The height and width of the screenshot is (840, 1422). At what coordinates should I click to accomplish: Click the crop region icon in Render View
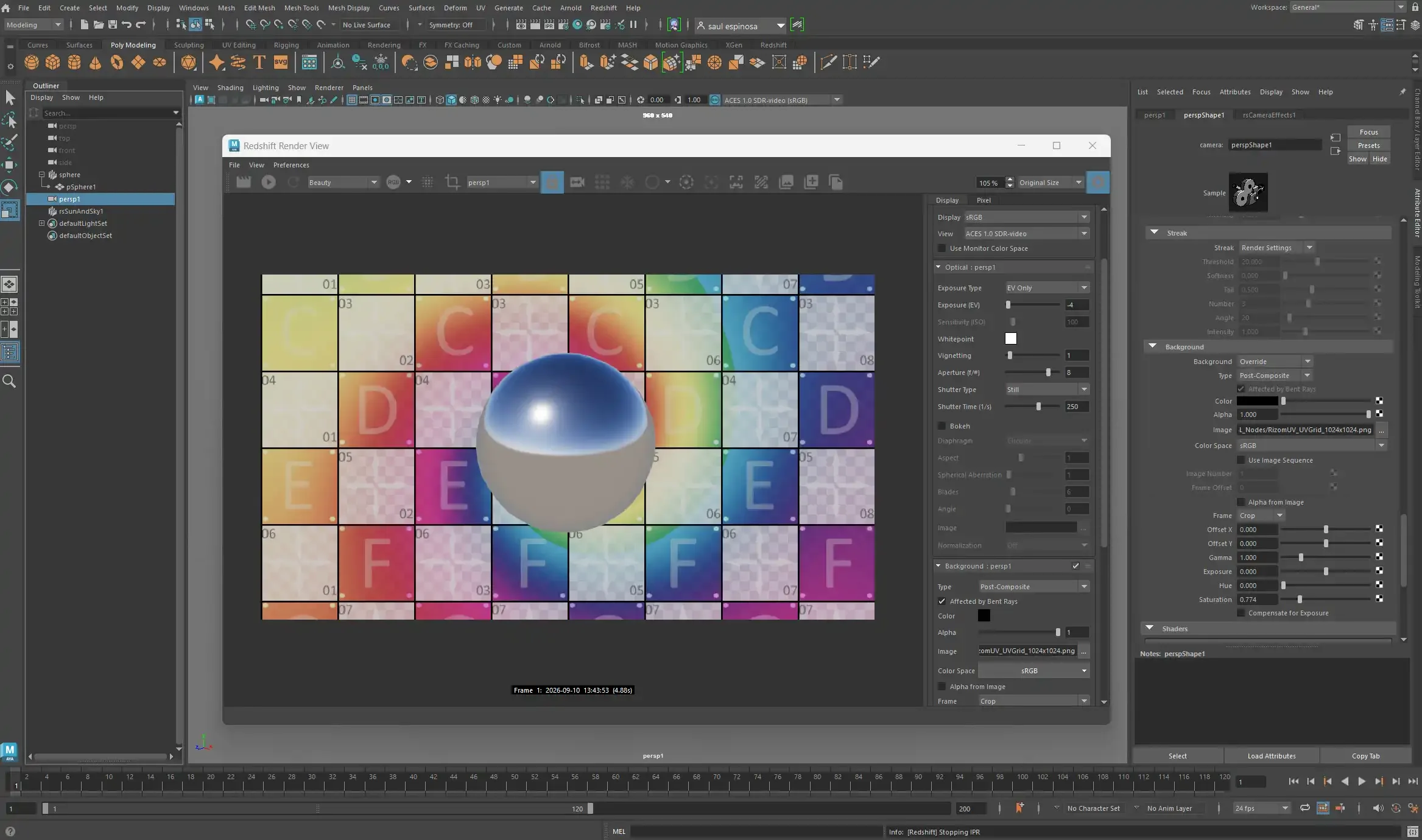coord(452,182)
